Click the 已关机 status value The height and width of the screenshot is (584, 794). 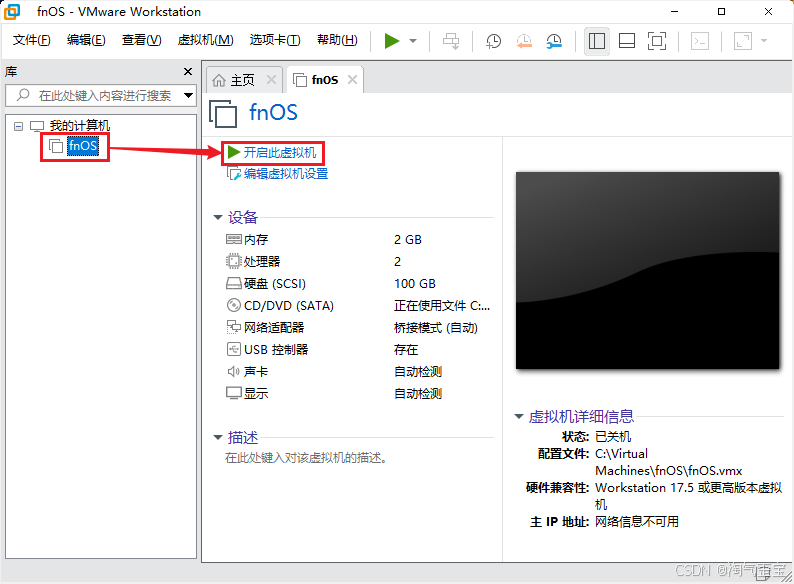tap(613, 437)
